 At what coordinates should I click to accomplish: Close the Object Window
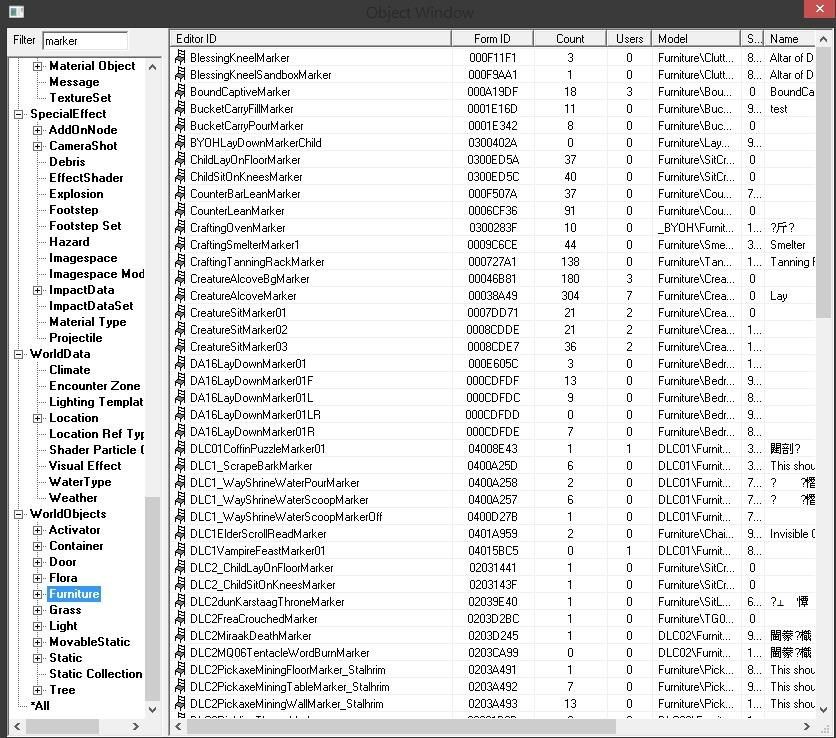tap(820, 9)
